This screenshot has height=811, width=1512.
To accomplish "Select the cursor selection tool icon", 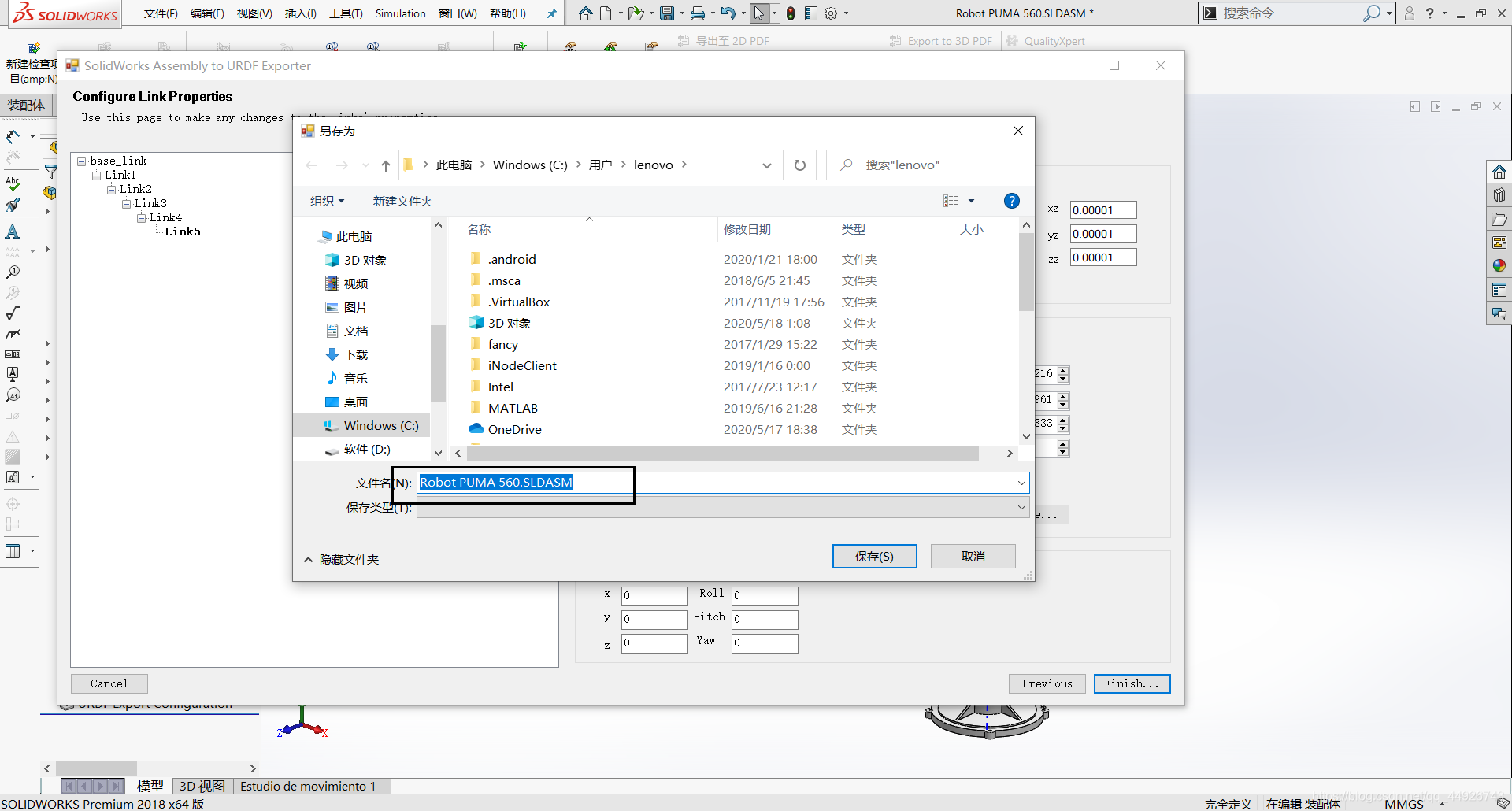I will pyautogui.click(x=759, y=13).
